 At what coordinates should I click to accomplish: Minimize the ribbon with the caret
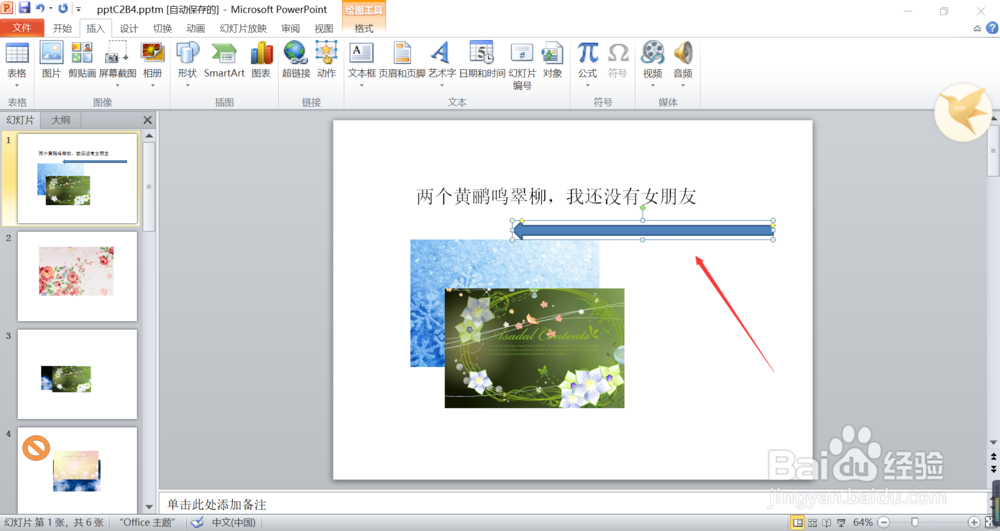(x=977, y=28)
